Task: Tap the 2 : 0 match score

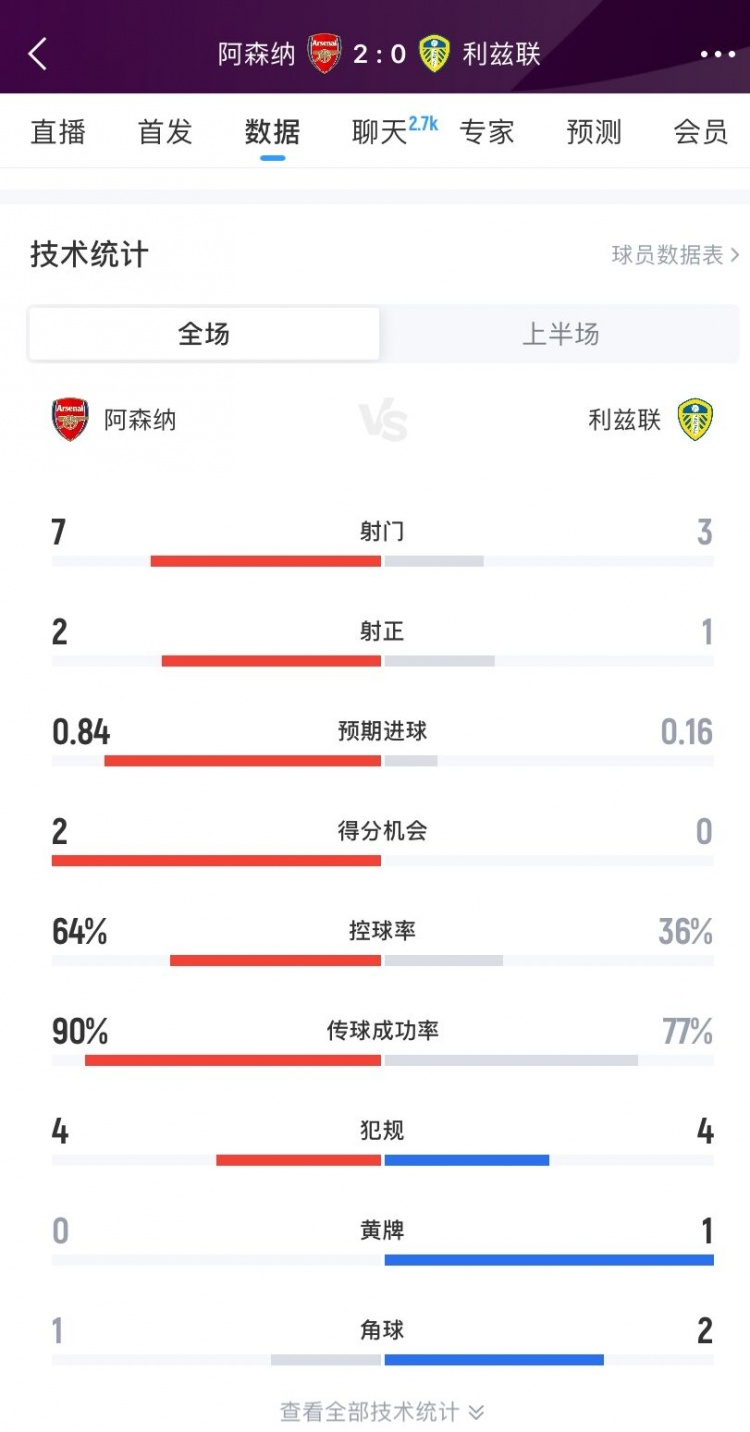Action: click(x=380, y=54)
